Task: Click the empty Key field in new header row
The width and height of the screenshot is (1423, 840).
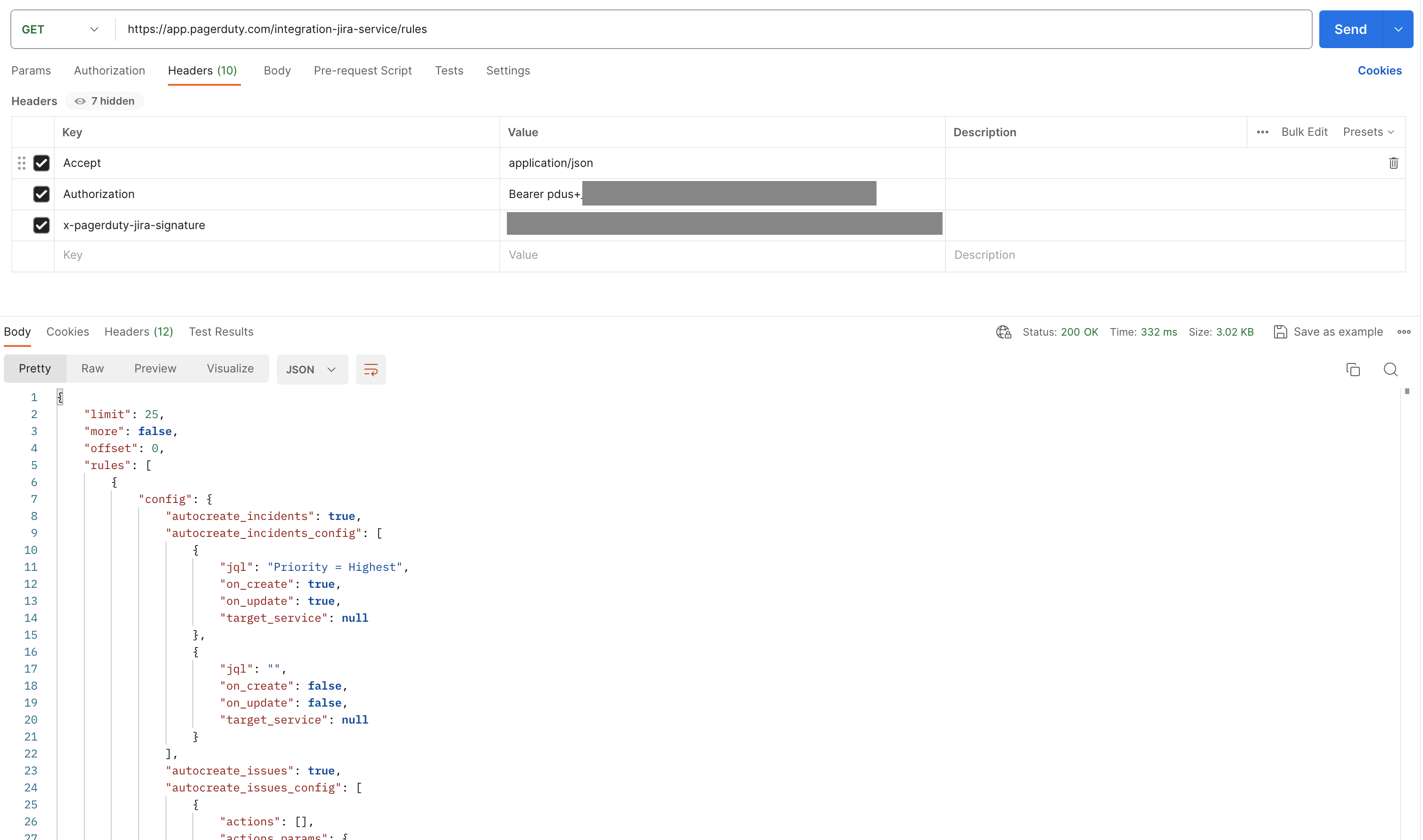Action: click(x=277, y=255)
